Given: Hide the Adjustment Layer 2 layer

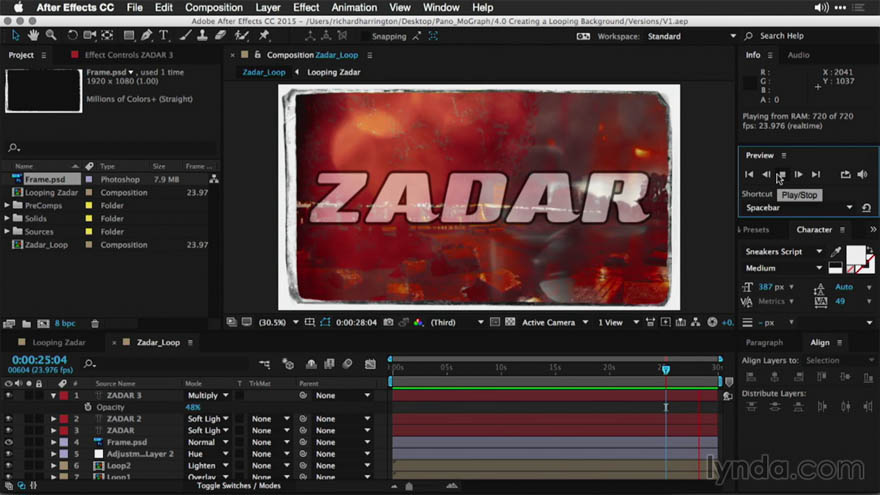Looking at the screenshot, I should [8, 454].
